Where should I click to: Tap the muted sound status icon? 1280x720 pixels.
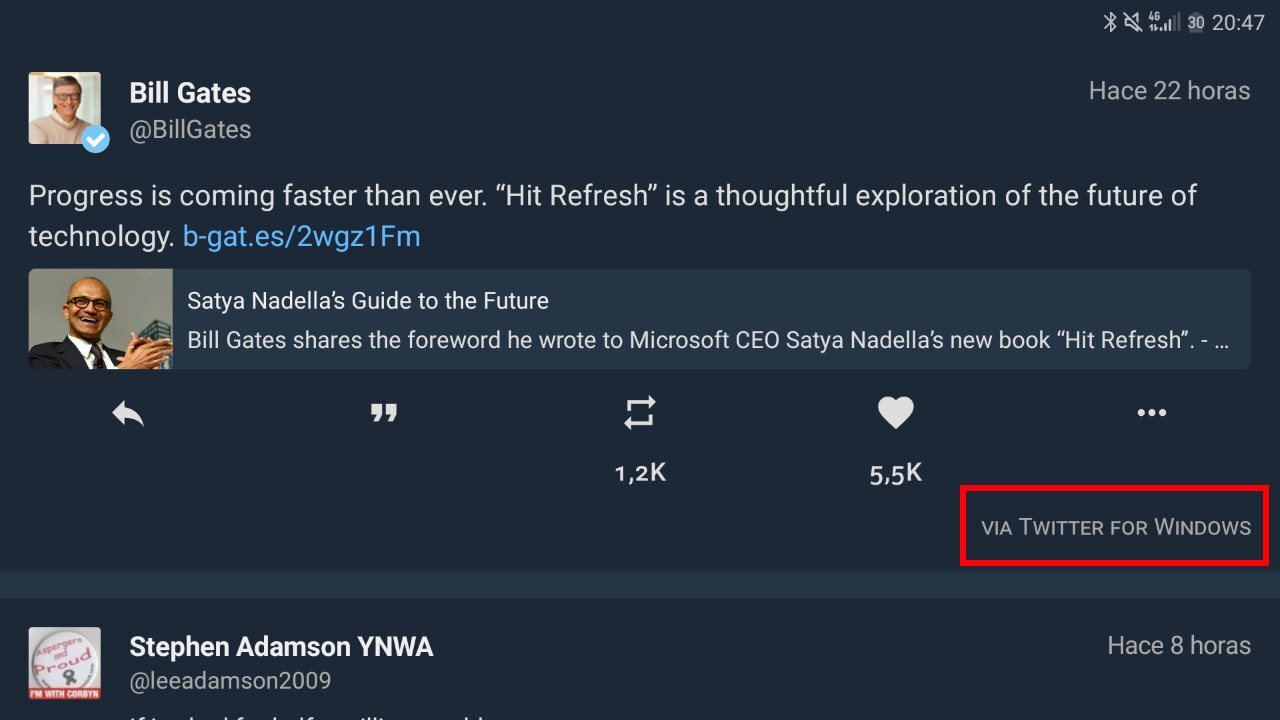[x=1133, y=22]
